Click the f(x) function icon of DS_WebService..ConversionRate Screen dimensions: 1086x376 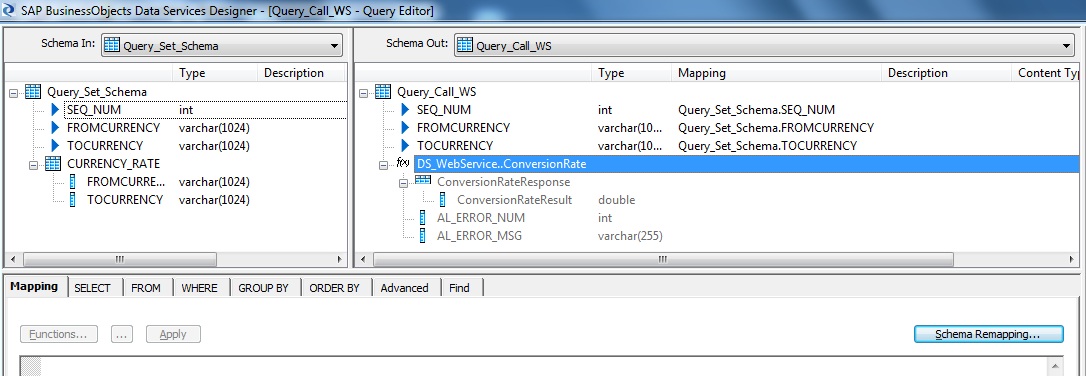click(403, 163)
